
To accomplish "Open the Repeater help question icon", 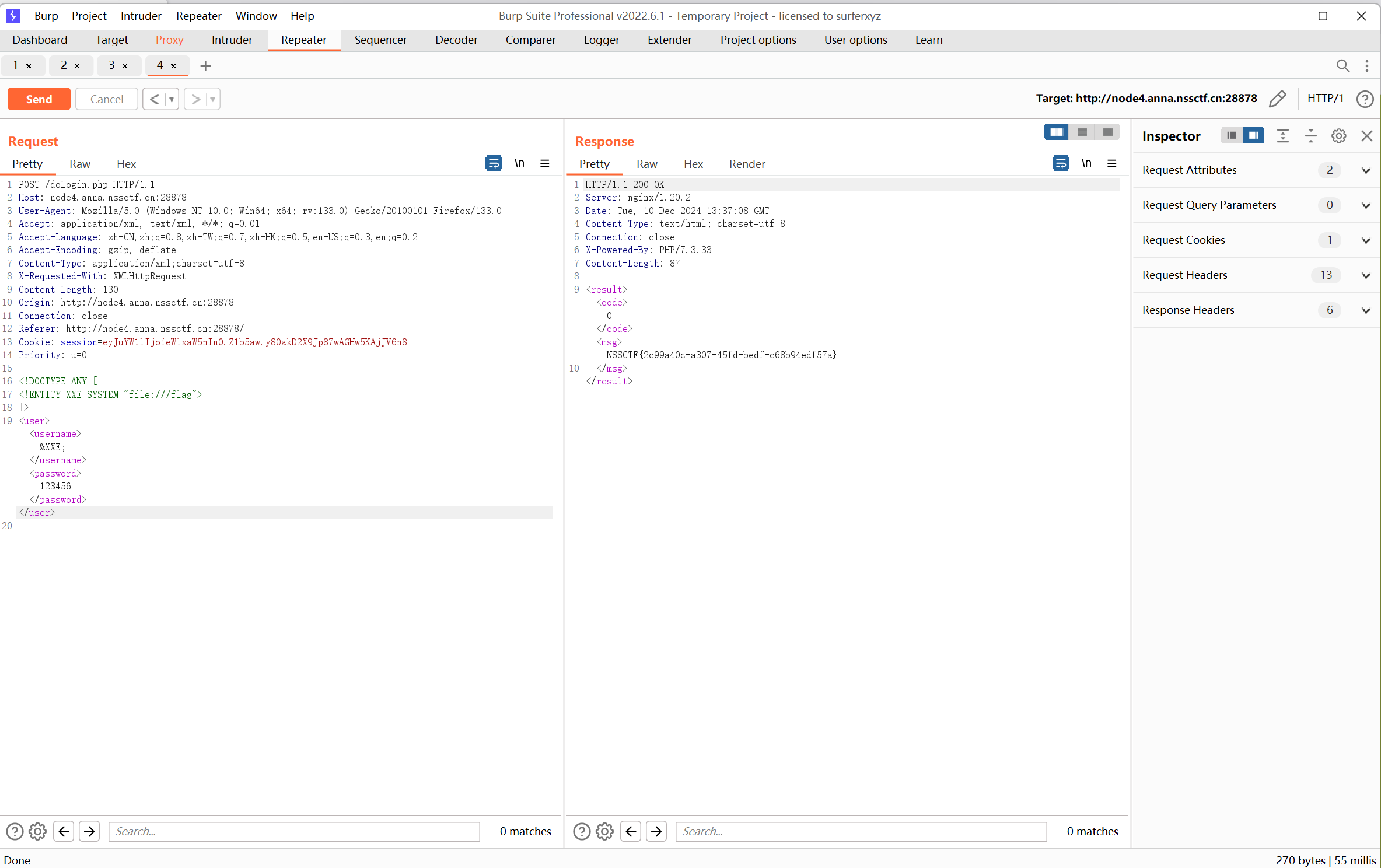I will [x=1365, y=99].
